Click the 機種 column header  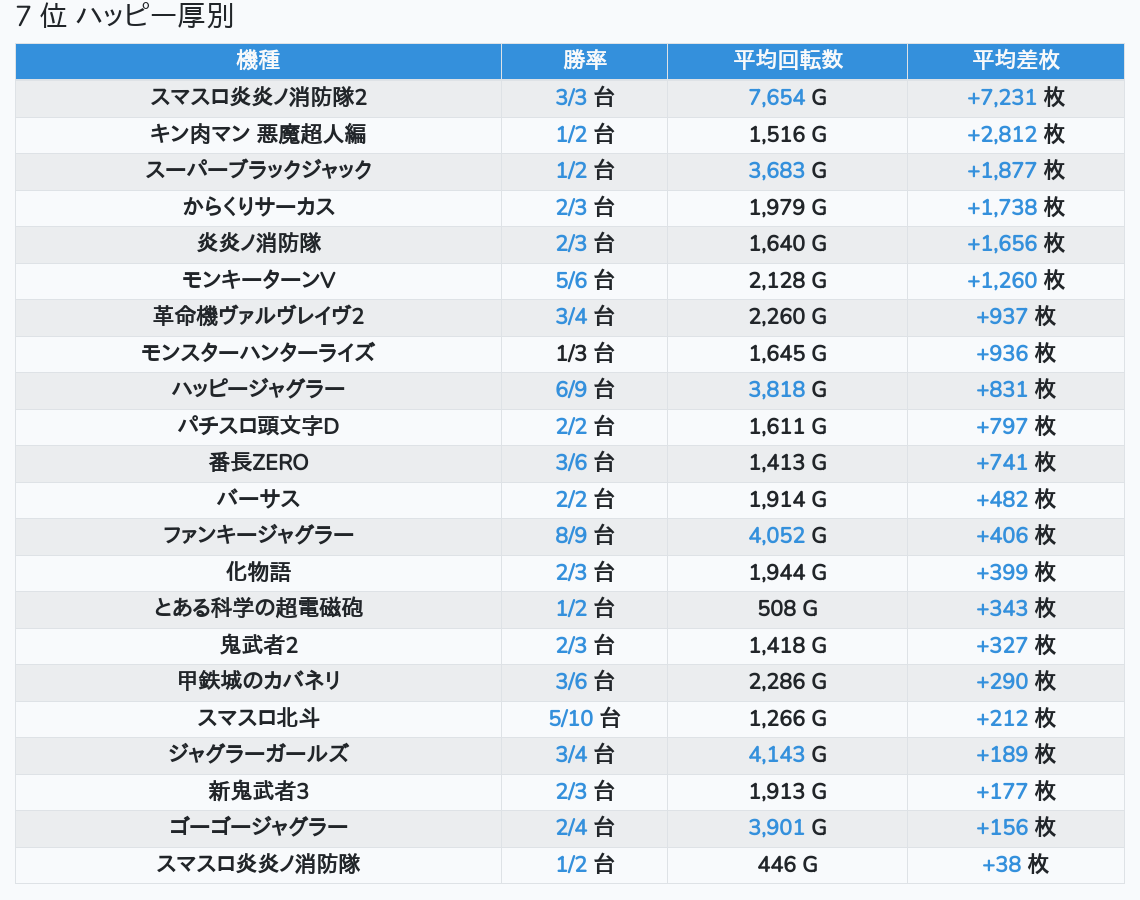(258, 60)
